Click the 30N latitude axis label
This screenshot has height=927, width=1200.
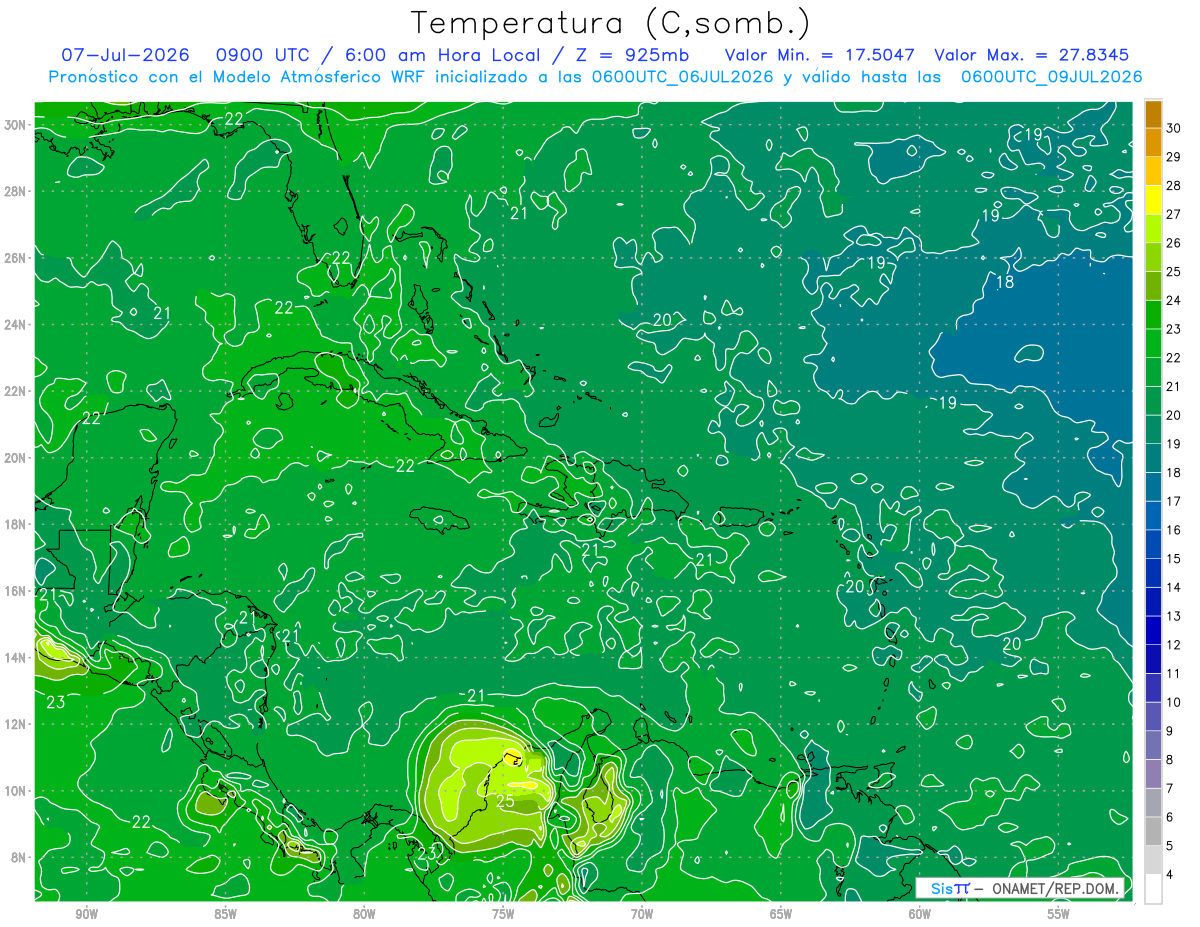[x=16, y=125]
